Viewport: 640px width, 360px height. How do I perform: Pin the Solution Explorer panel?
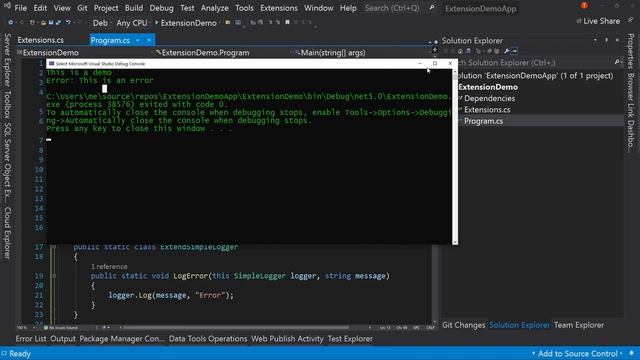tap(606, 40)
